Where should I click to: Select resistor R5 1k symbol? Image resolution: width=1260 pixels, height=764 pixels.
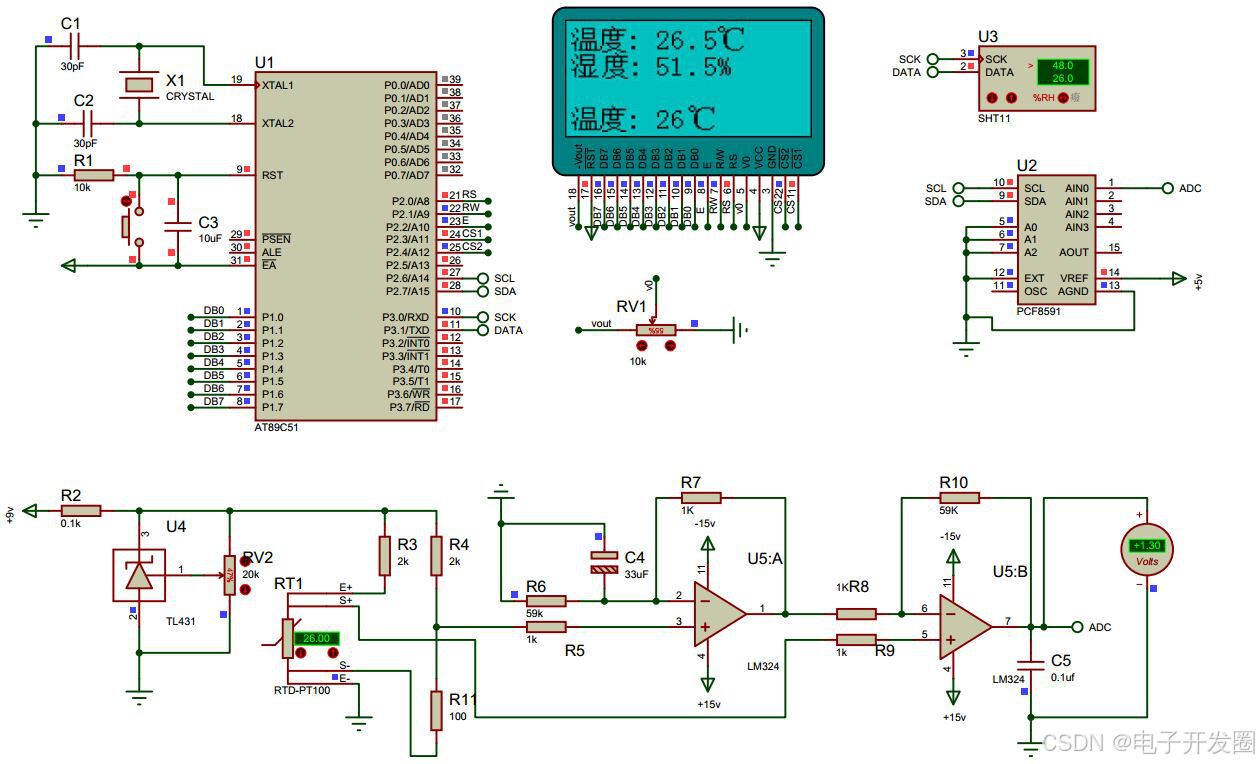tap(546, 627)
